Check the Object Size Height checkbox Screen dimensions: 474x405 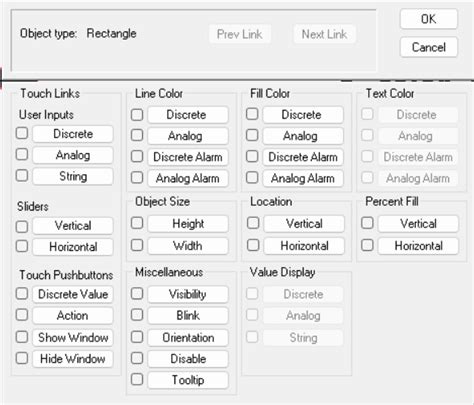click(137, 223)
